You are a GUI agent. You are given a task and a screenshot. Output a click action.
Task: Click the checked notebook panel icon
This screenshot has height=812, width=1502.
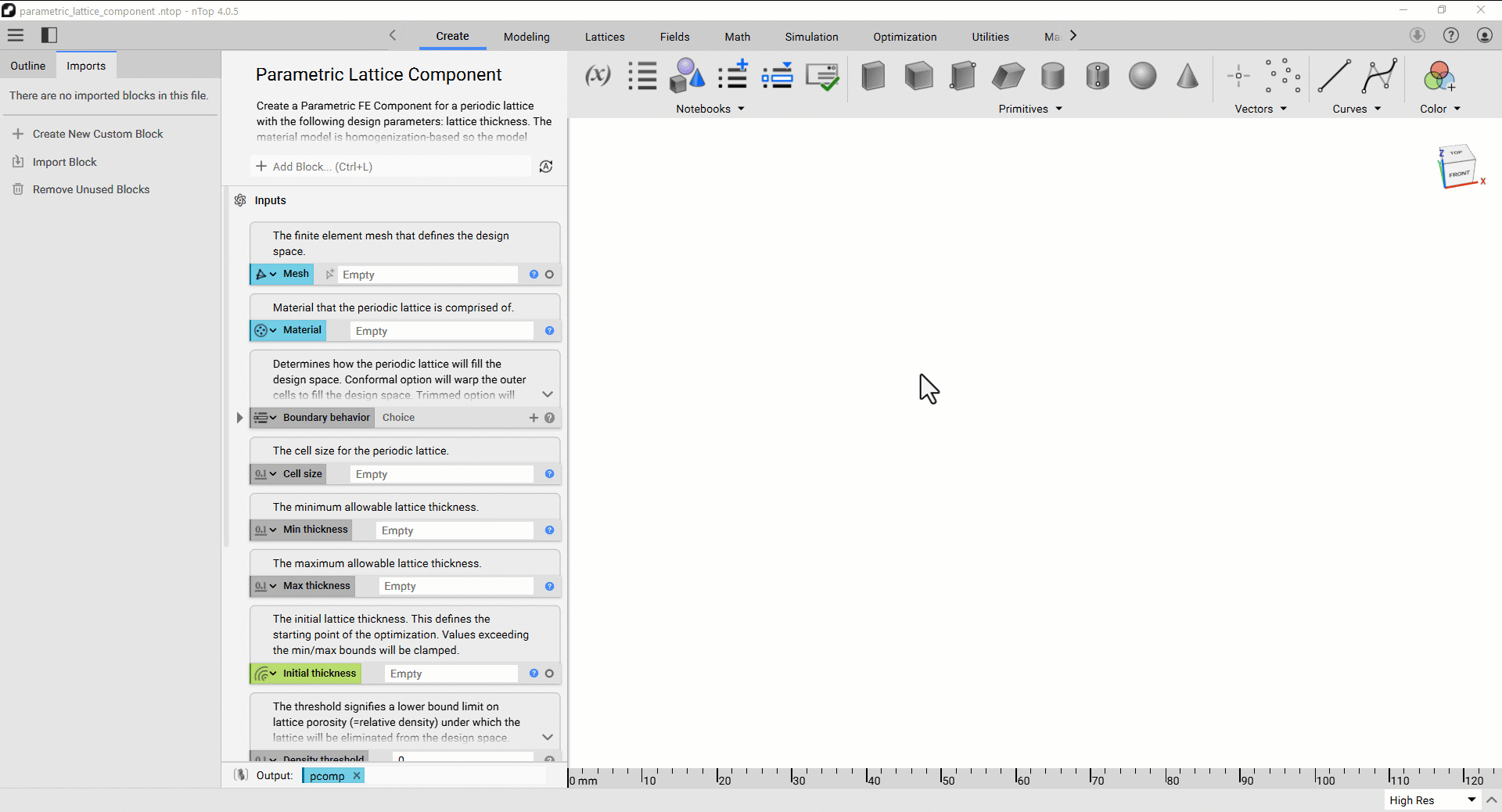pyautogui.click(x=822, y=77)
